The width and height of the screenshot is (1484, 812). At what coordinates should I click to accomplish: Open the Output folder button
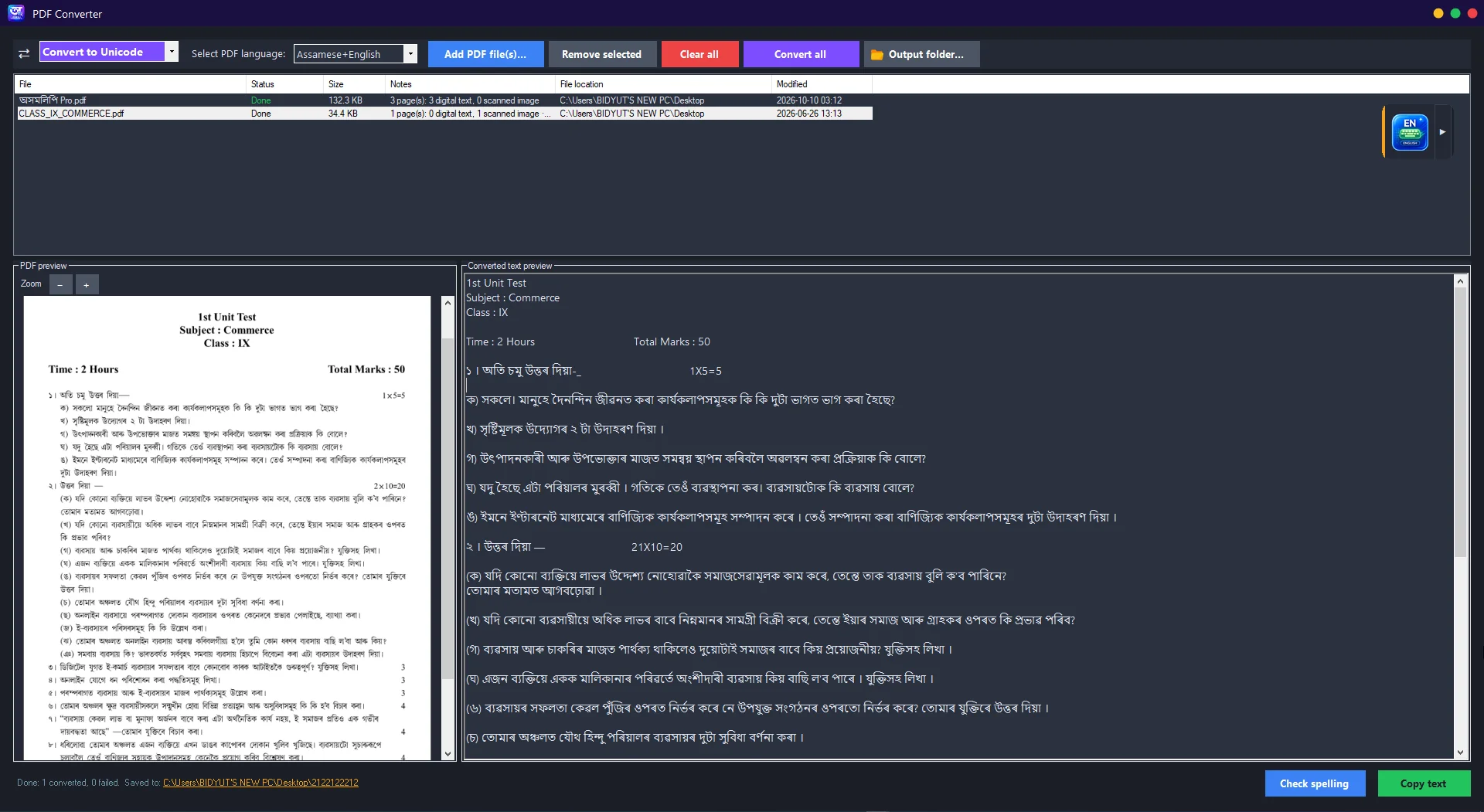coord(921,54)
